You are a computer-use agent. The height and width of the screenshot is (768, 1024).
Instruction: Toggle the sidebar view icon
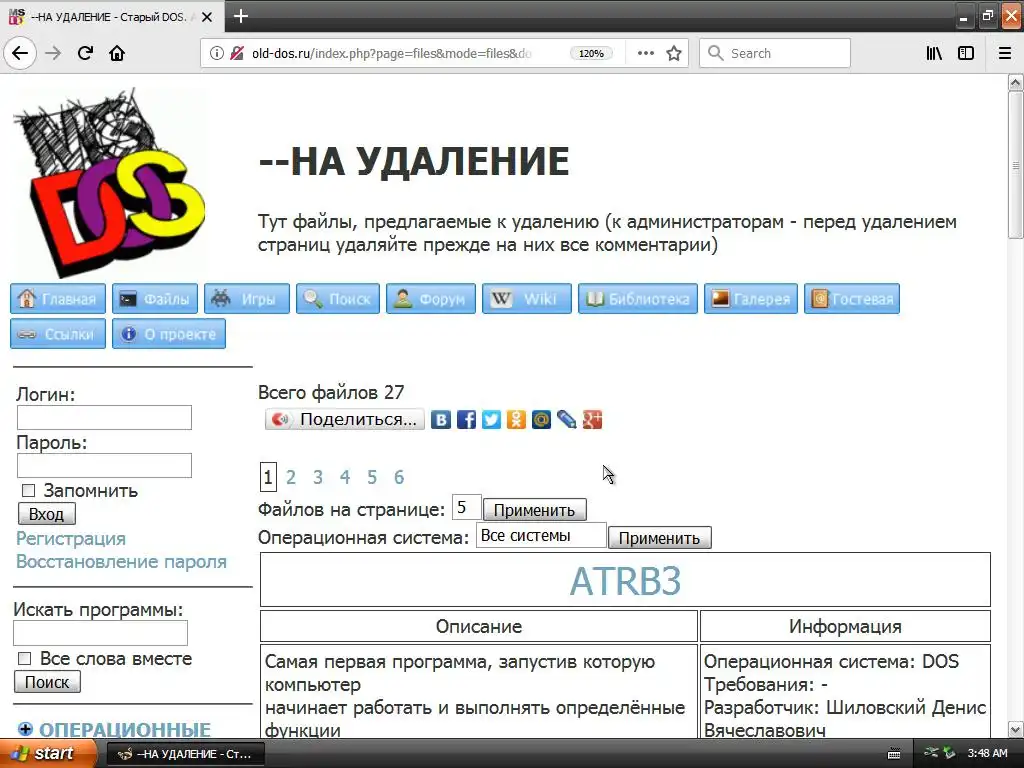coord(966,53)
